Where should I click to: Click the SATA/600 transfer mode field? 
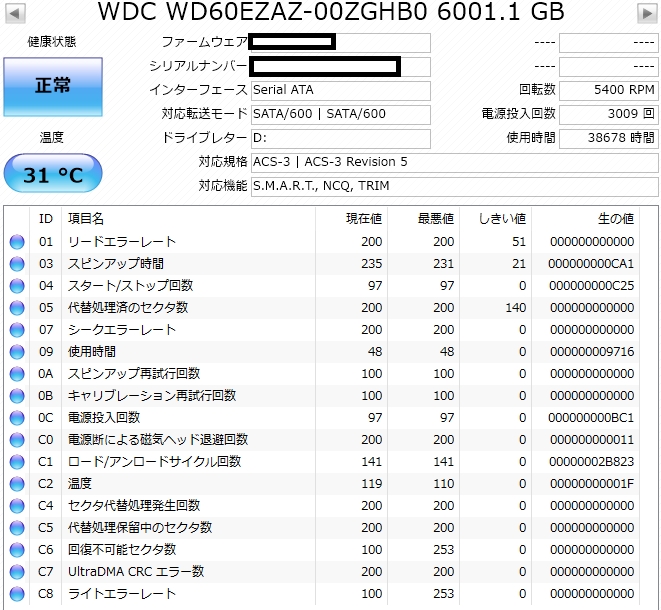(341, 114)
